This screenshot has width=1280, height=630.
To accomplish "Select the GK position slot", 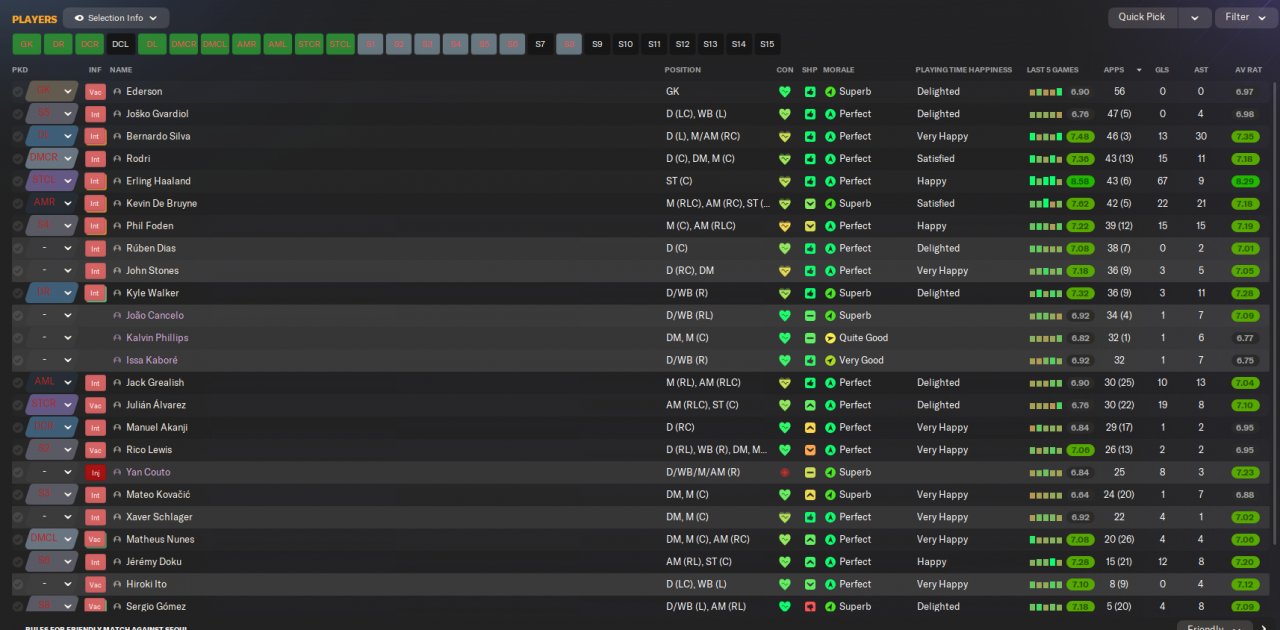I will point(27,44).
